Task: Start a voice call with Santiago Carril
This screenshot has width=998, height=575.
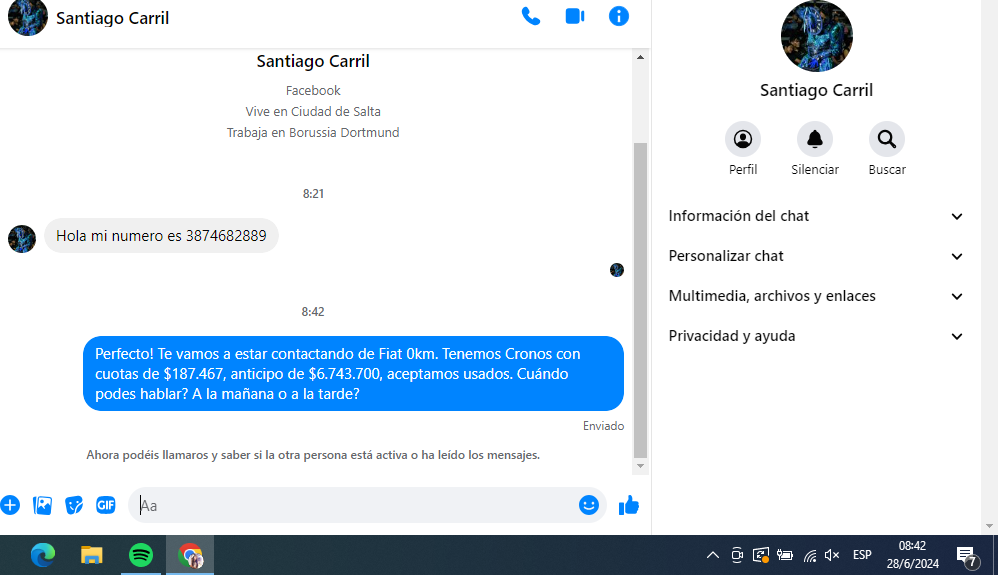Action: [x=531, y=17]
